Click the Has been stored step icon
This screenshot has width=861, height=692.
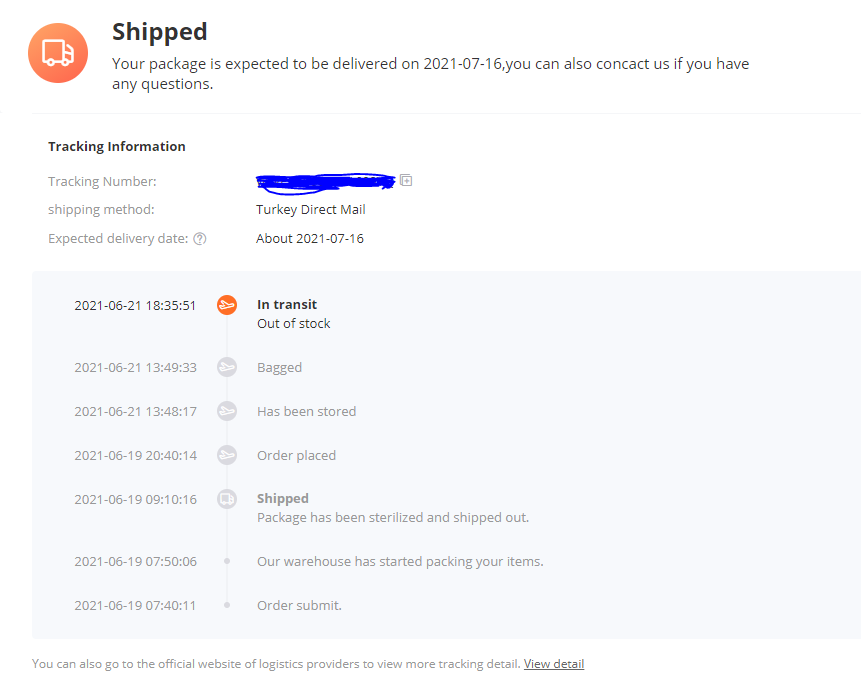227,411
